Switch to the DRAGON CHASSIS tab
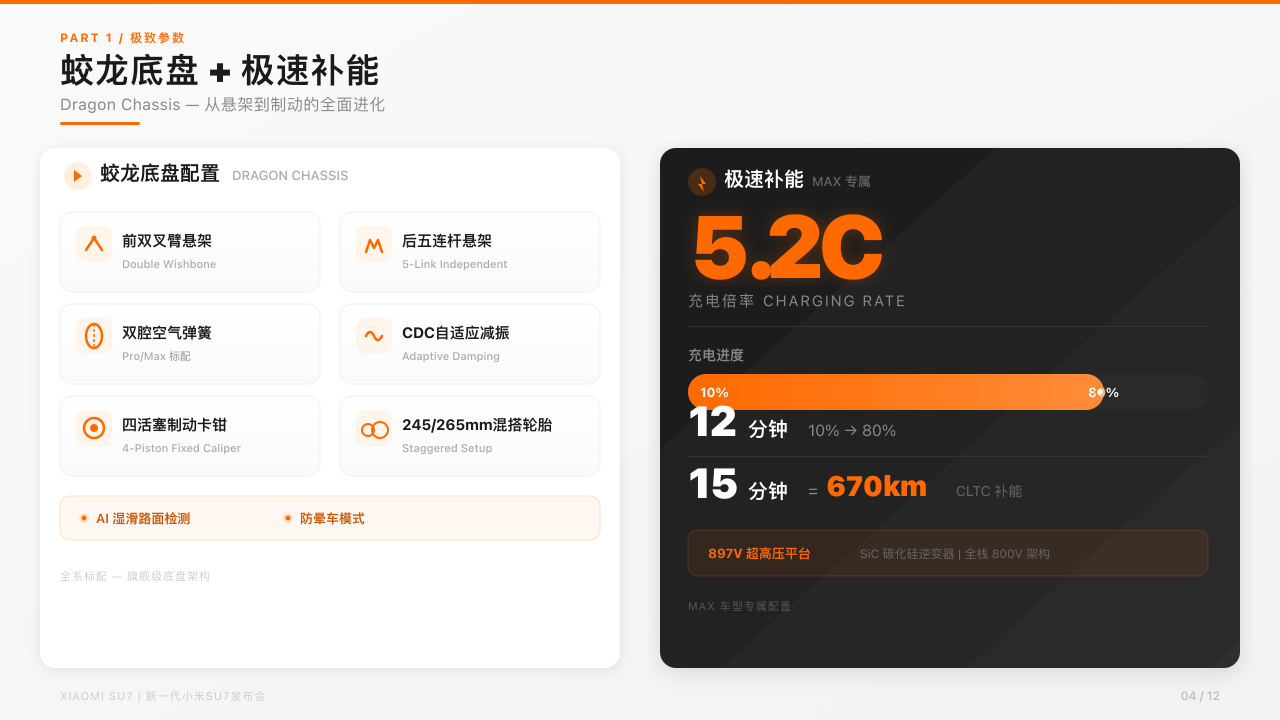This screenshot has width=1280, height=720. tap(289, 175)
